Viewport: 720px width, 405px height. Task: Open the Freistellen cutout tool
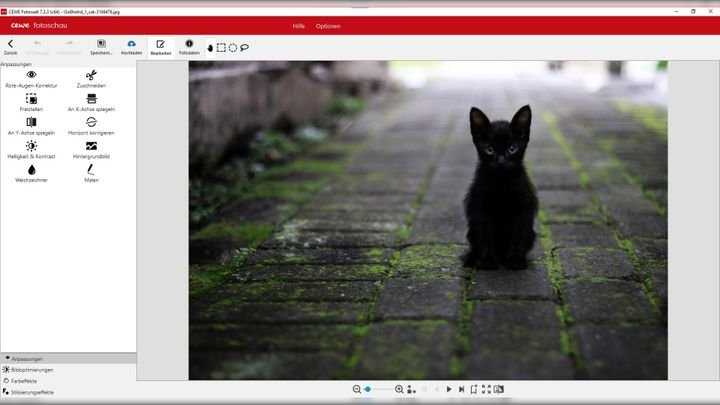pos(31,102)
